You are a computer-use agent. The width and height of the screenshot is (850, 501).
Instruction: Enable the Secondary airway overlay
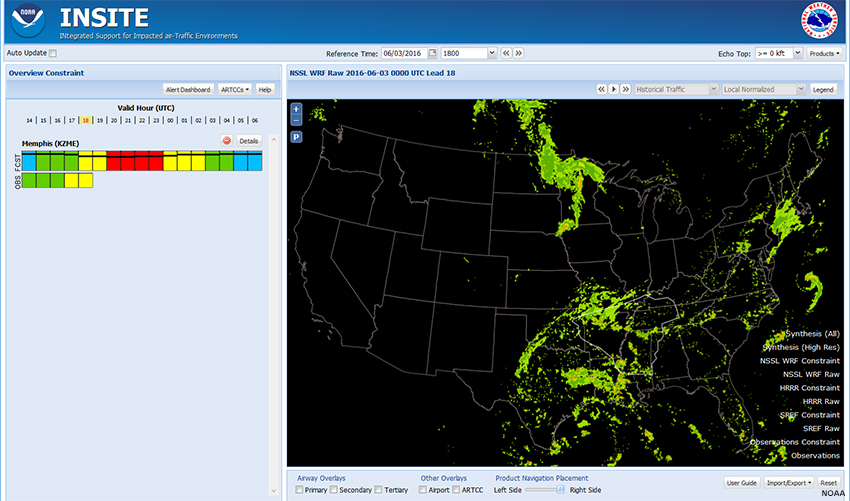334,490
